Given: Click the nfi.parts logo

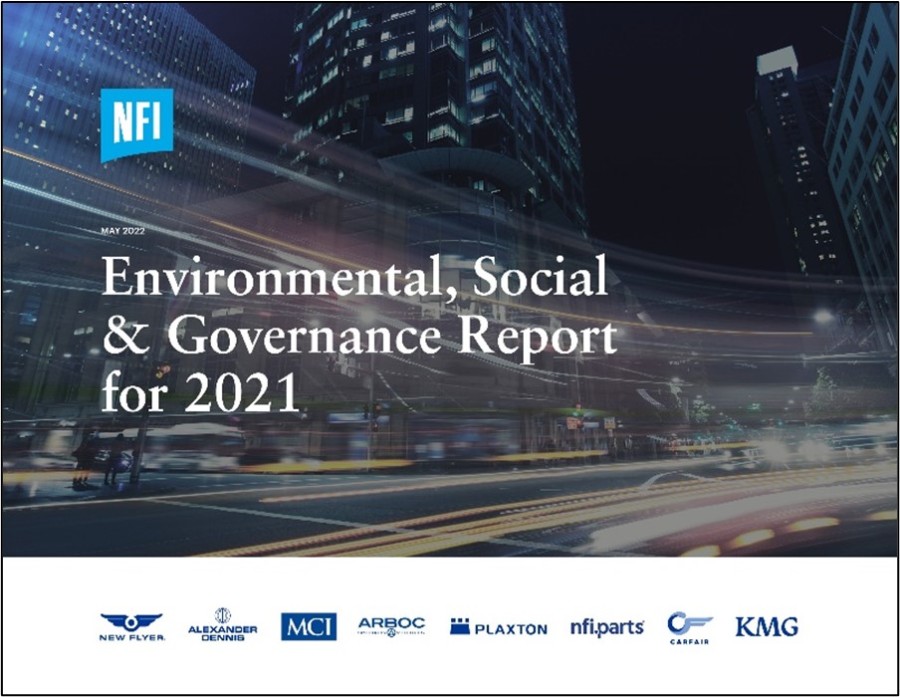Looking at the screenshot, I should pos(607,627).
